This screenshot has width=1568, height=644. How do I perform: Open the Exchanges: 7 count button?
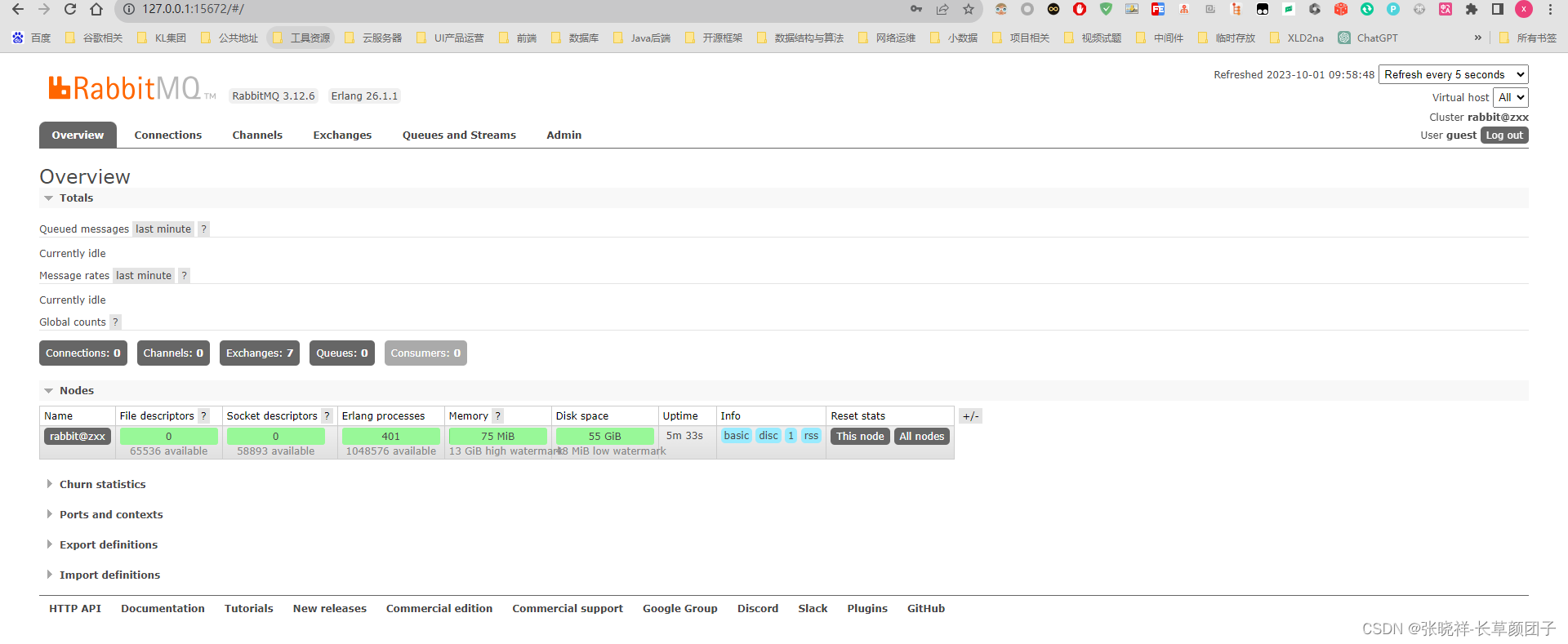pyautogui.click(x=260, y=353)
